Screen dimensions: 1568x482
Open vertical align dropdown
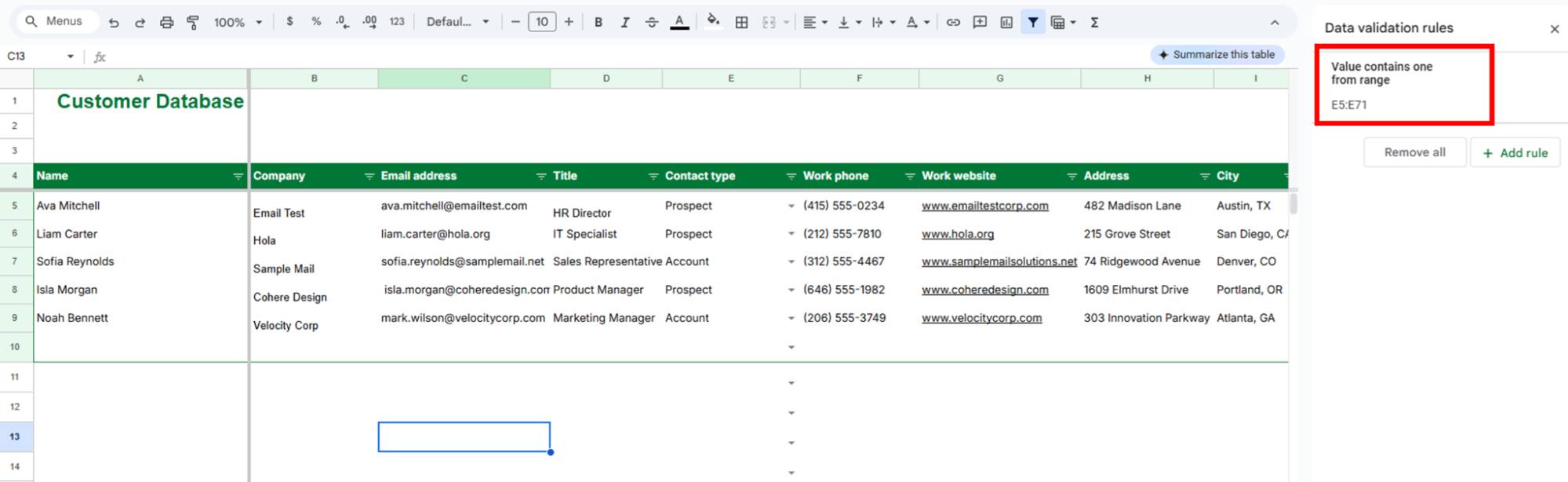(x=849, y=22)
